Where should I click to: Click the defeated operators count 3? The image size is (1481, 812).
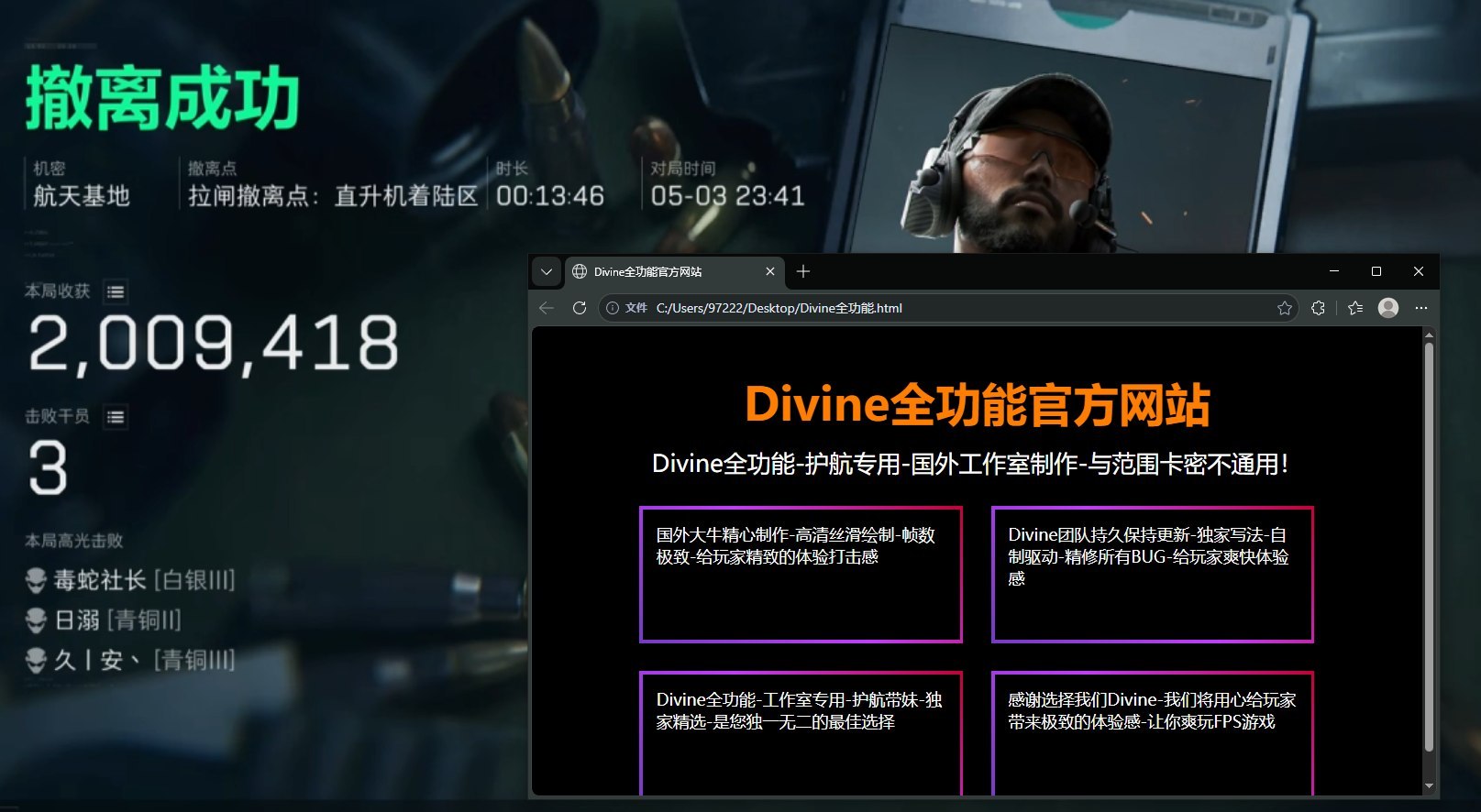click(48, 467)
